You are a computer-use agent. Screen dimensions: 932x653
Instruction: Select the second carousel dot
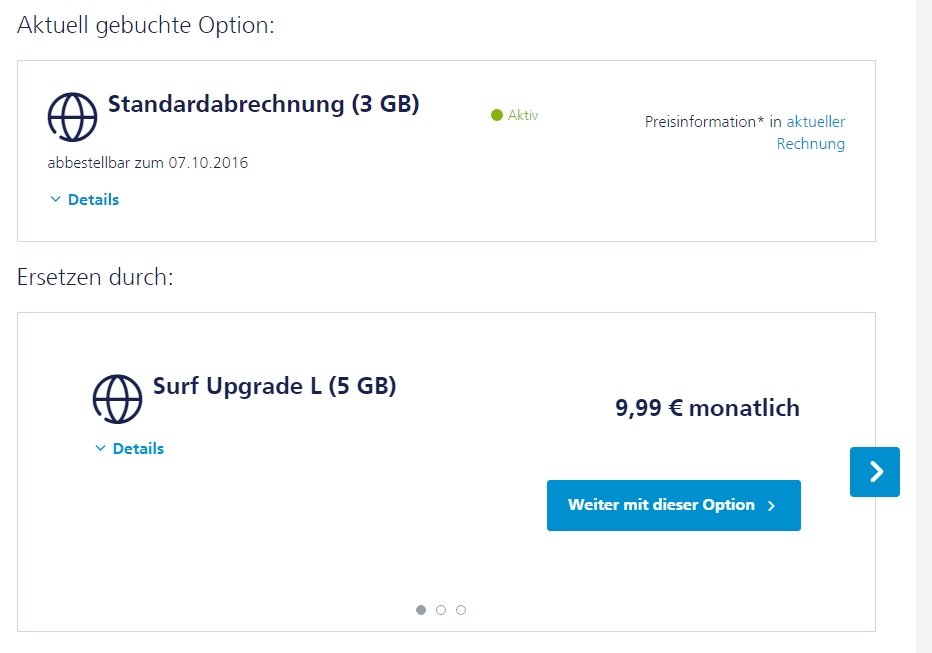pyautogui.click(x=441, y=609)
